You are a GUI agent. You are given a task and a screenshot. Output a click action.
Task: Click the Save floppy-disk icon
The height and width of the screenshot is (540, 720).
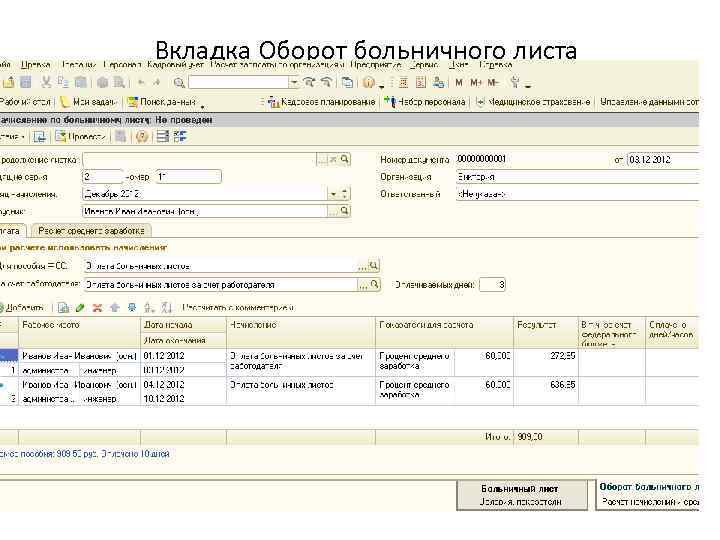point(26,83)
